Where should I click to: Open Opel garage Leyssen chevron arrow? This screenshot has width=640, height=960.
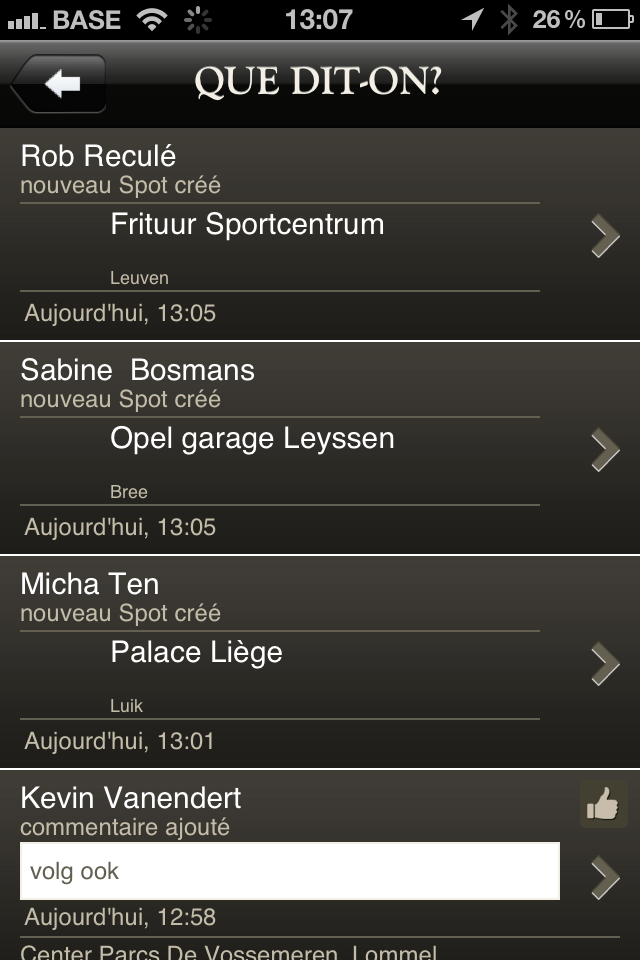605,450
